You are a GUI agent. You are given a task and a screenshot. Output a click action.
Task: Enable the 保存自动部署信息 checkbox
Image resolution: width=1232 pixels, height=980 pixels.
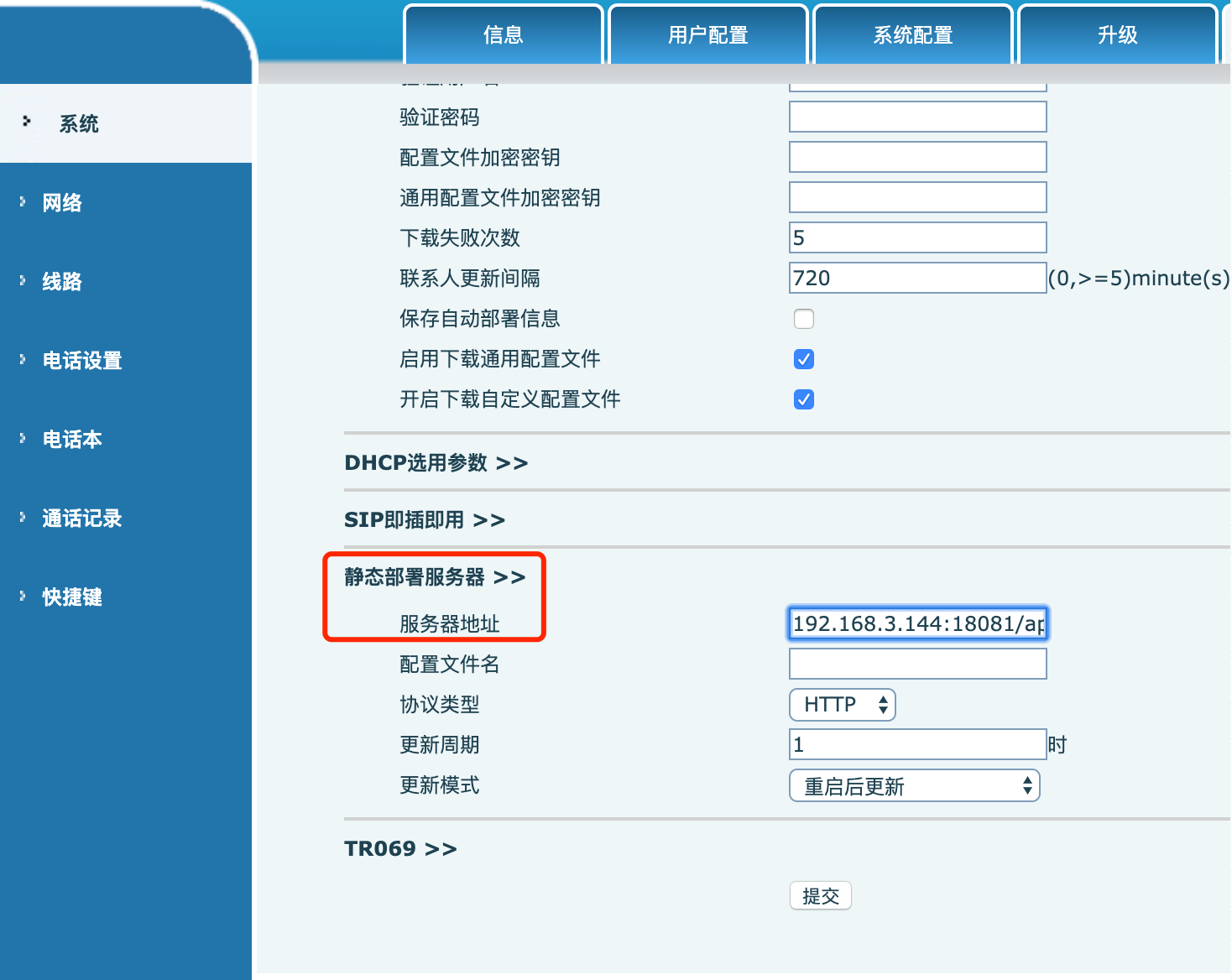point(804,319)
